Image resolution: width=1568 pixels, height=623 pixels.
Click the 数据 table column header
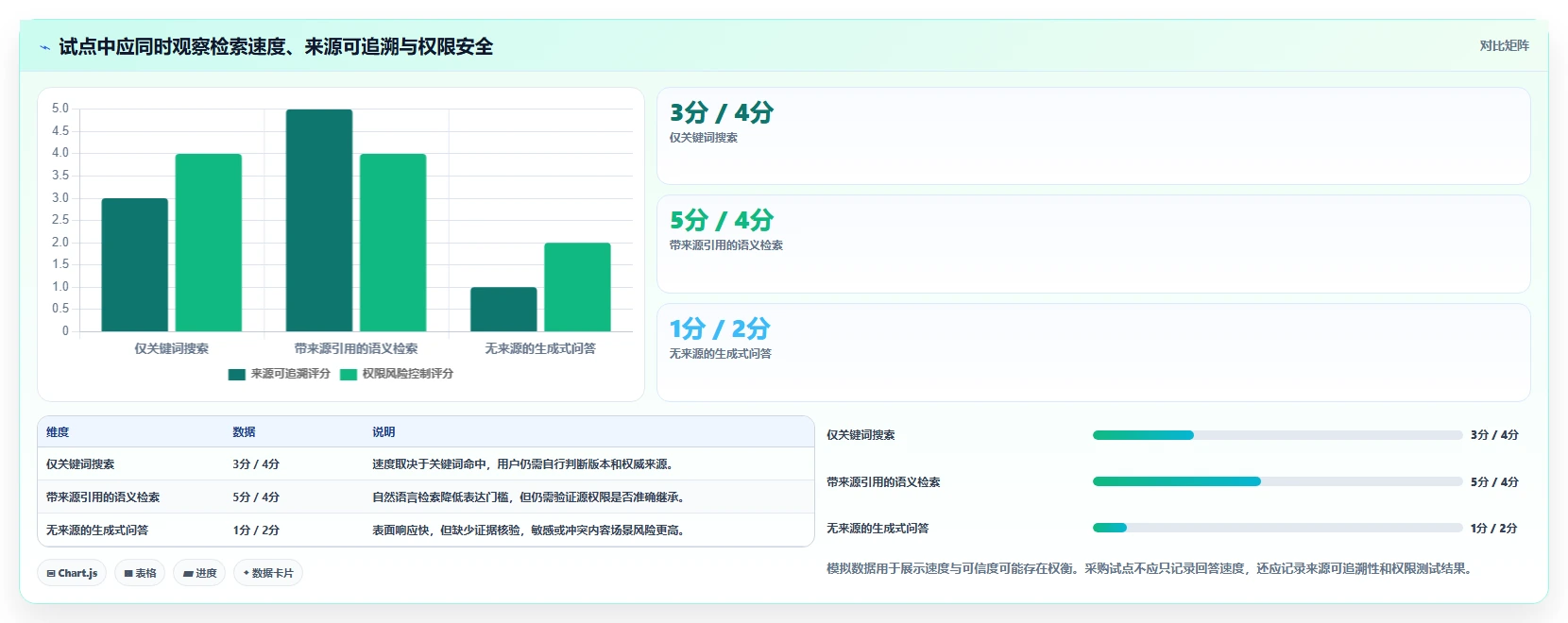click(x=244, y=431)
